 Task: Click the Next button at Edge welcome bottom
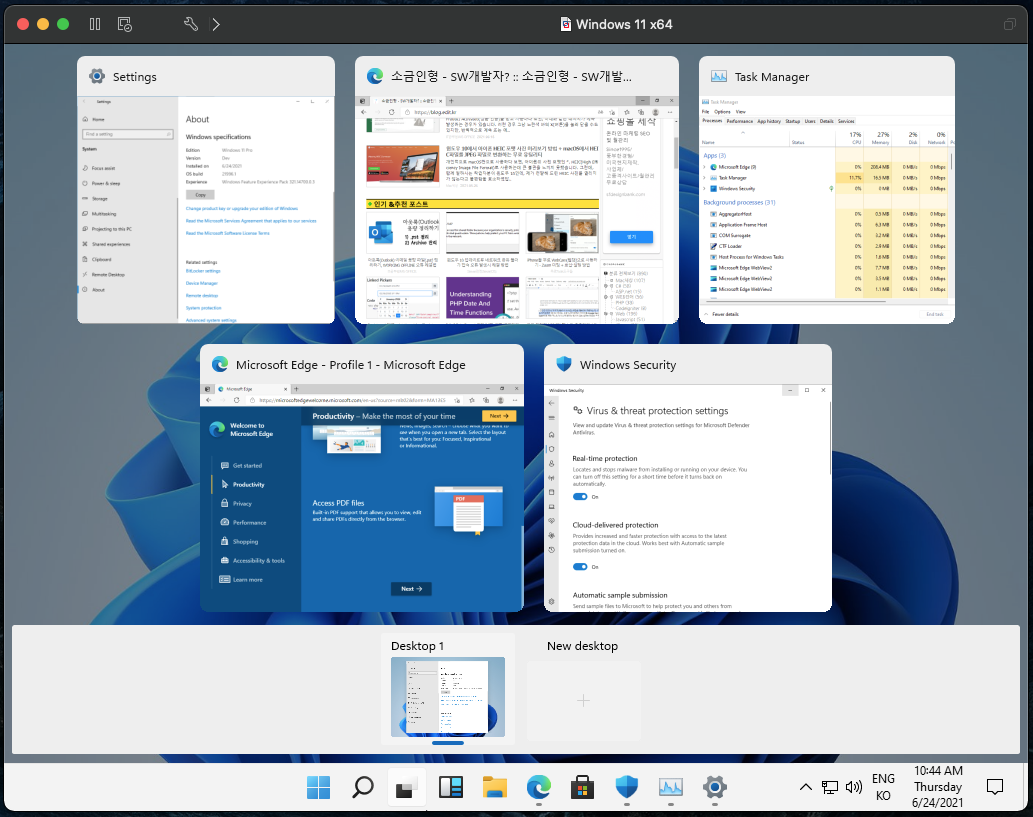click(x=411, y=589)
